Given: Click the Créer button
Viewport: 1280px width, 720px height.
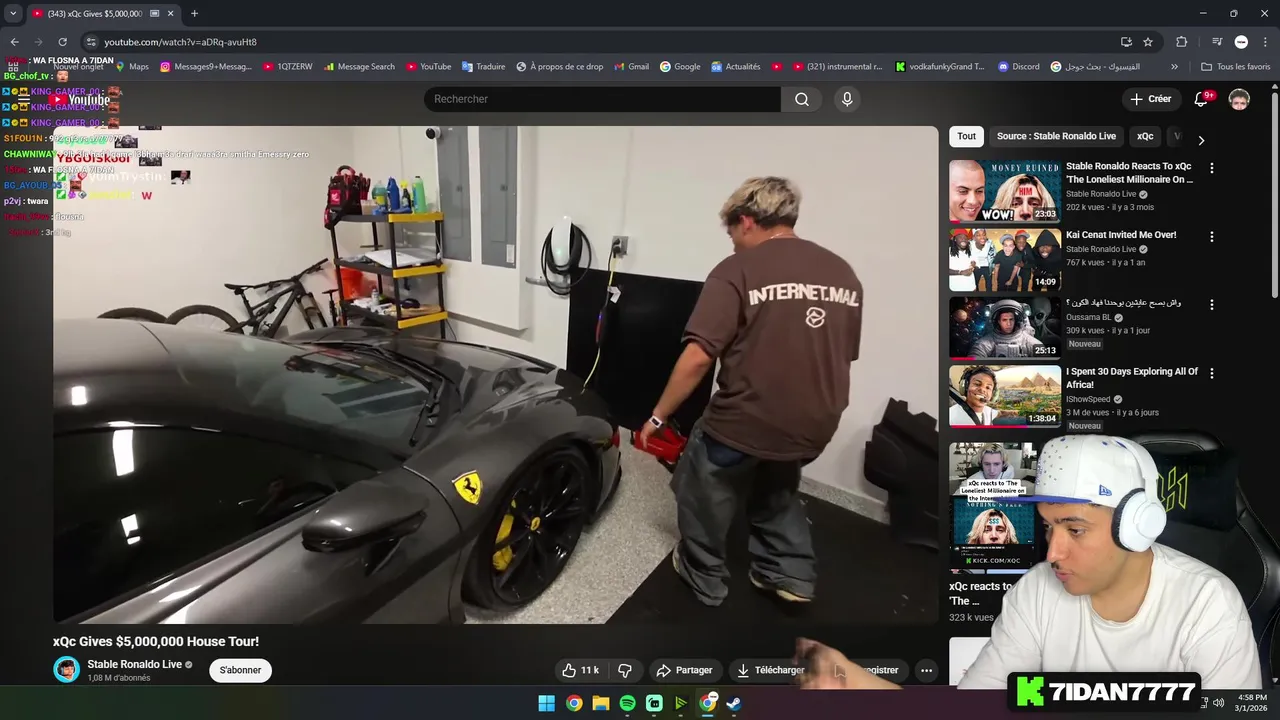Looking at the screenshot, I should [x=1150, y=99].
